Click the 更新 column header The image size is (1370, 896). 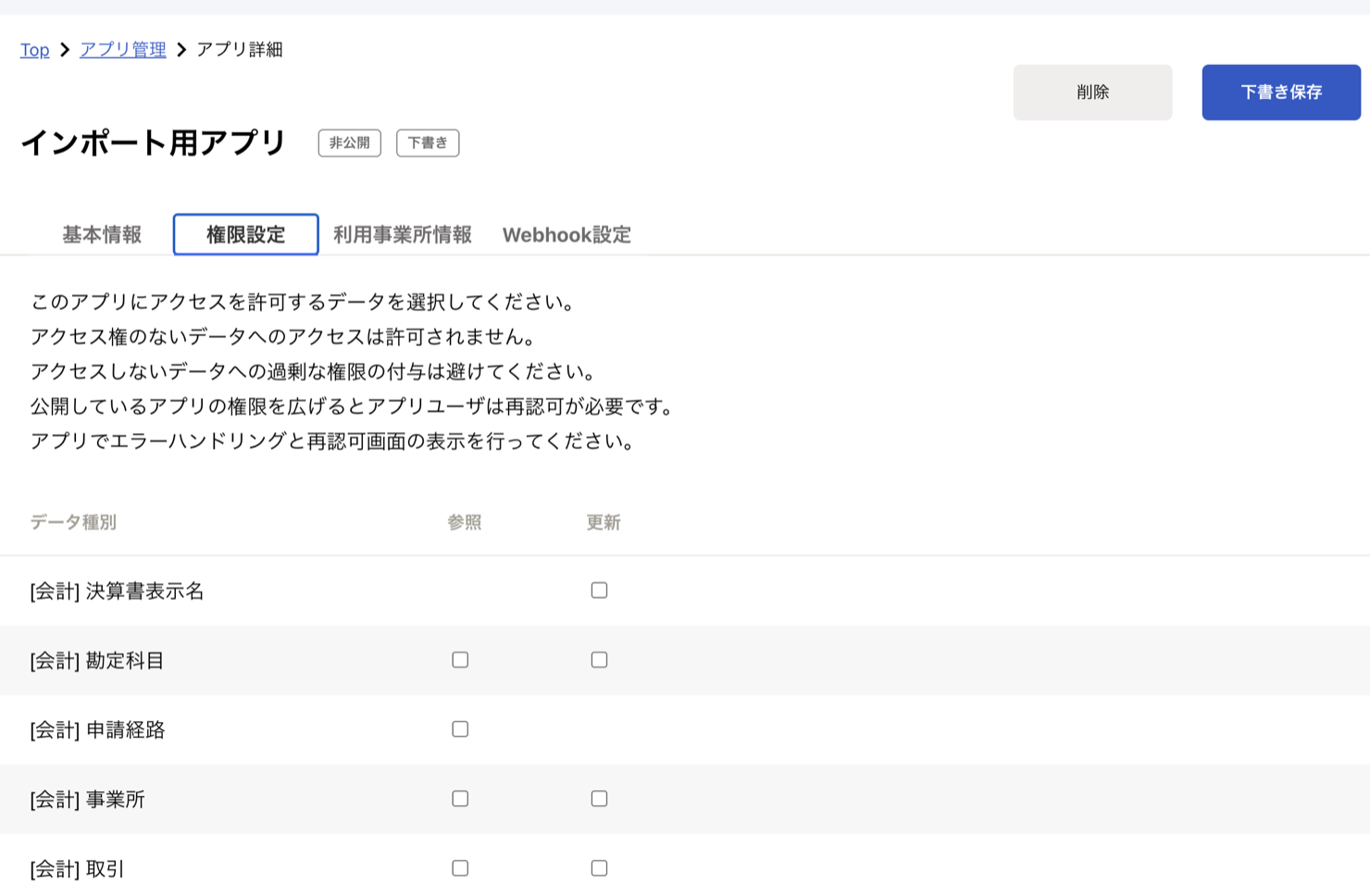(x=604, y=522)
